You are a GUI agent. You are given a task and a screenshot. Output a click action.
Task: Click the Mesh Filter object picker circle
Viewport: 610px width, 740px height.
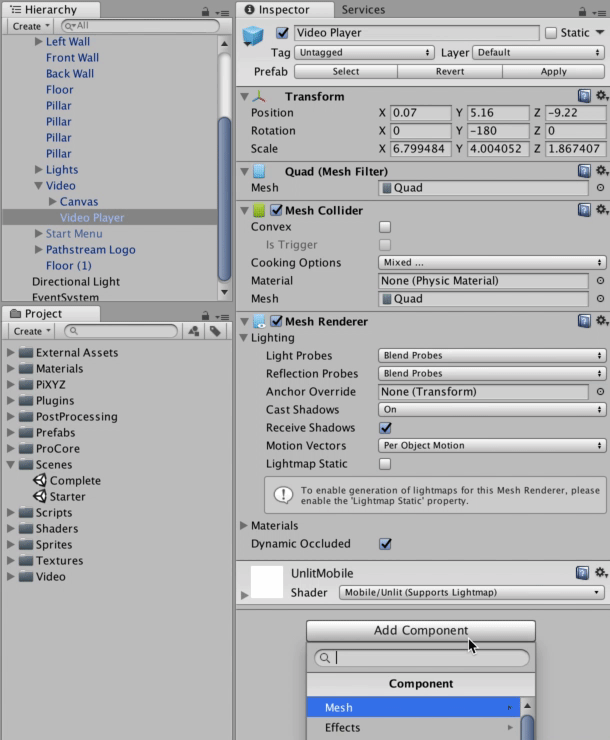coord(600,188)
